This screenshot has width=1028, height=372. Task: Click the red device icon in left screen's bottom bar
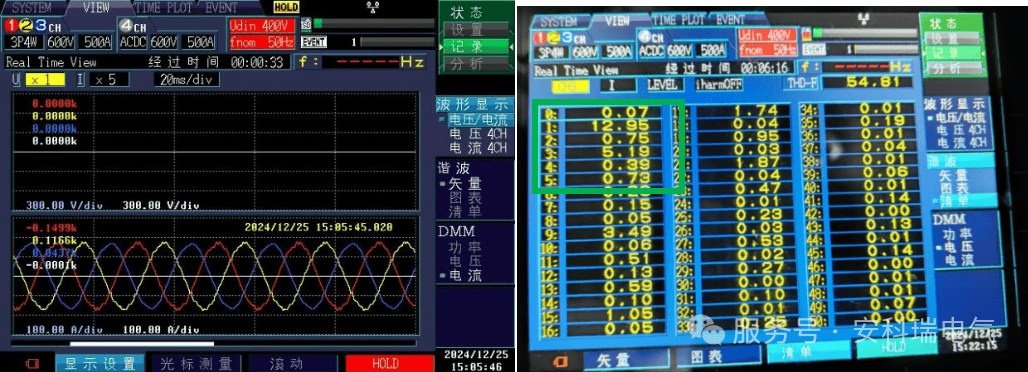[31, 363]
